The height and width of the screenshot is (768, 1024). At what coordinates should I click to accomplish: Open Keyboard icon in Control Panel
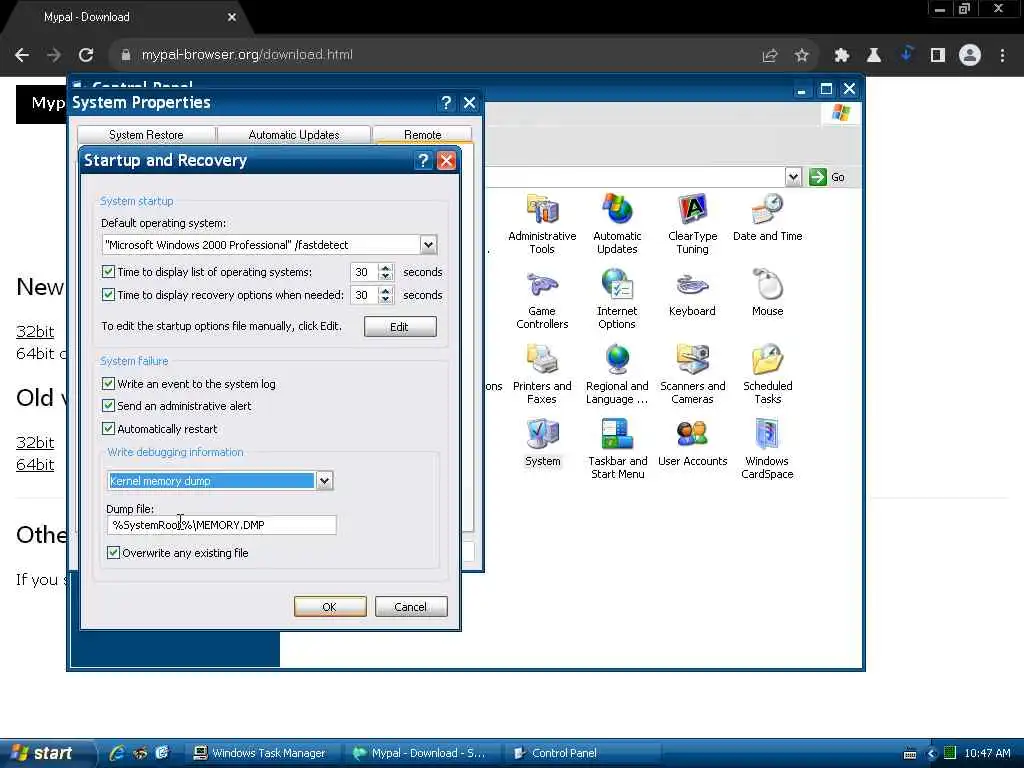pyautogui.click(x=692, y=293)
